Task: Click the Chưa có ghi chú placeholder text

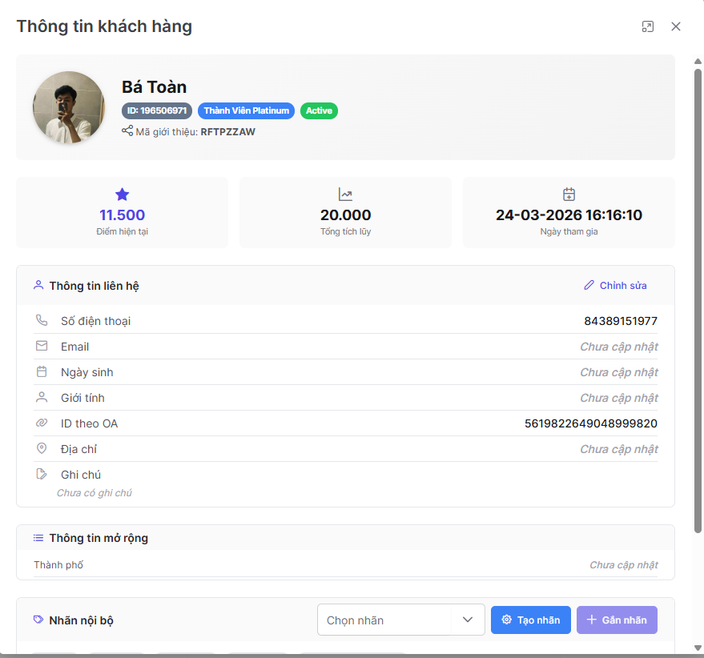Action: click(94, 493)
